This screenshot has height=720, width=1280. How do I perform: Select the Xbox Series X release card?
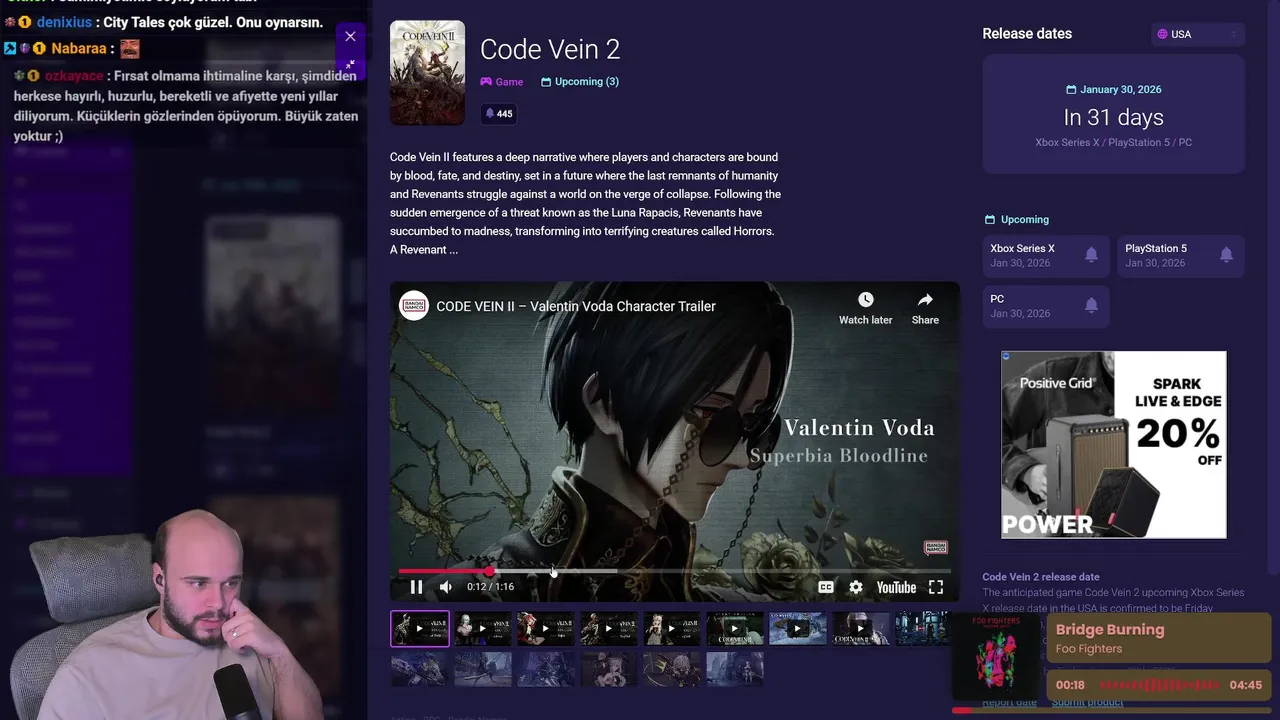click(1045, 256)
